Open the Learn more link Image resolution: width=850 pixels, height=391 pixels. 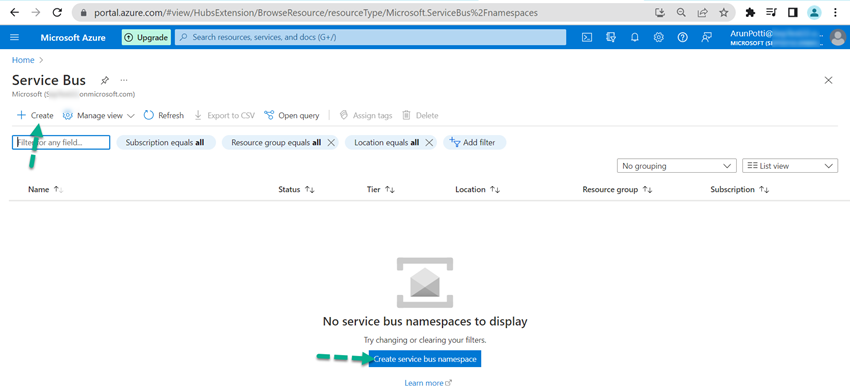428,383
